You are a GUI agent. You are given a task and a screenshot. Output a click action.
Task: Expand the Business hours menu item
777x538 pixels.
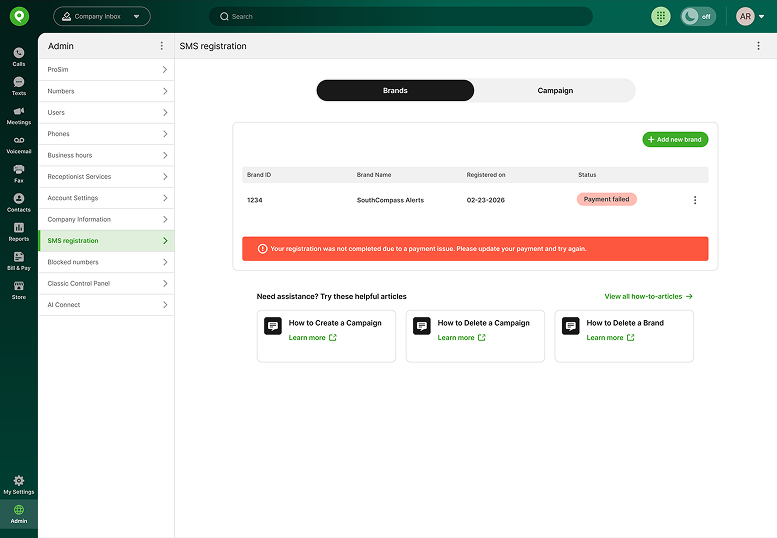click(106, 155)
